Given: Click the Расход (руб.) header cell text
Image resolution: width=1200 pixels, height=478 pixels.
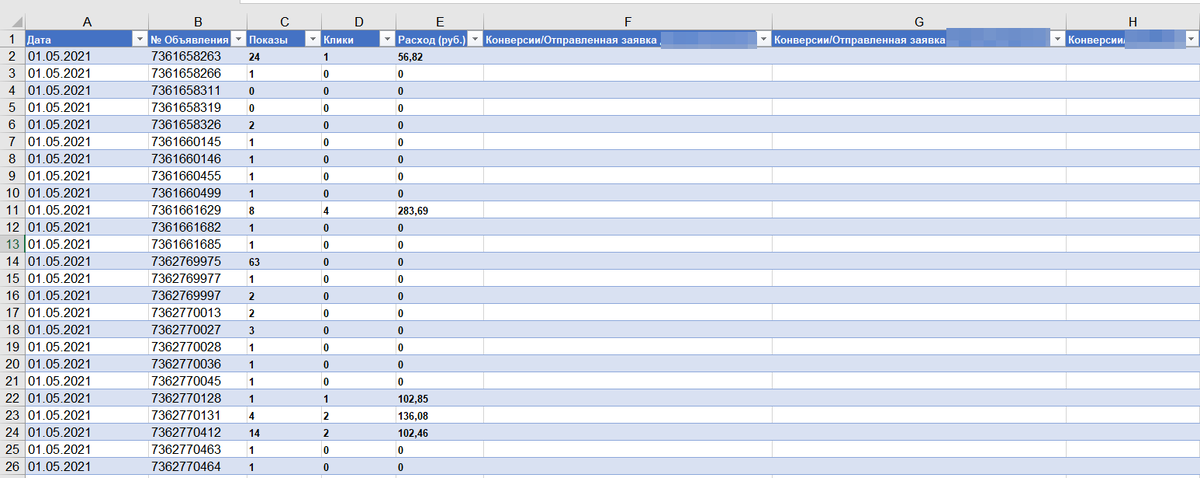Looking at the screenshot, I should [x=433, y=40].
